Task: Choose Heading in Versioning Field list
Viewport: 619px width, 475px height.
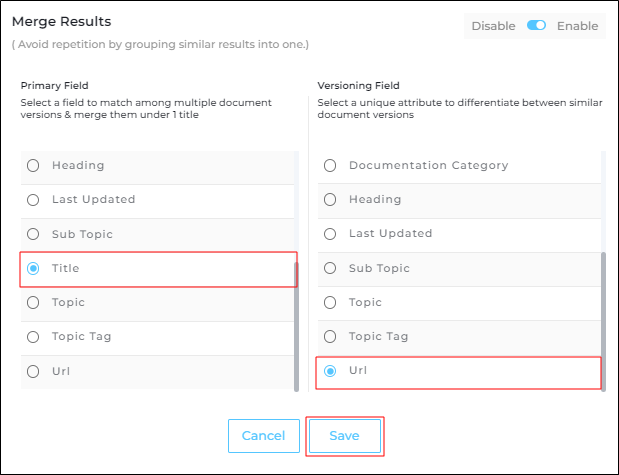Action: pyautogui.click(x=330, y=200)
